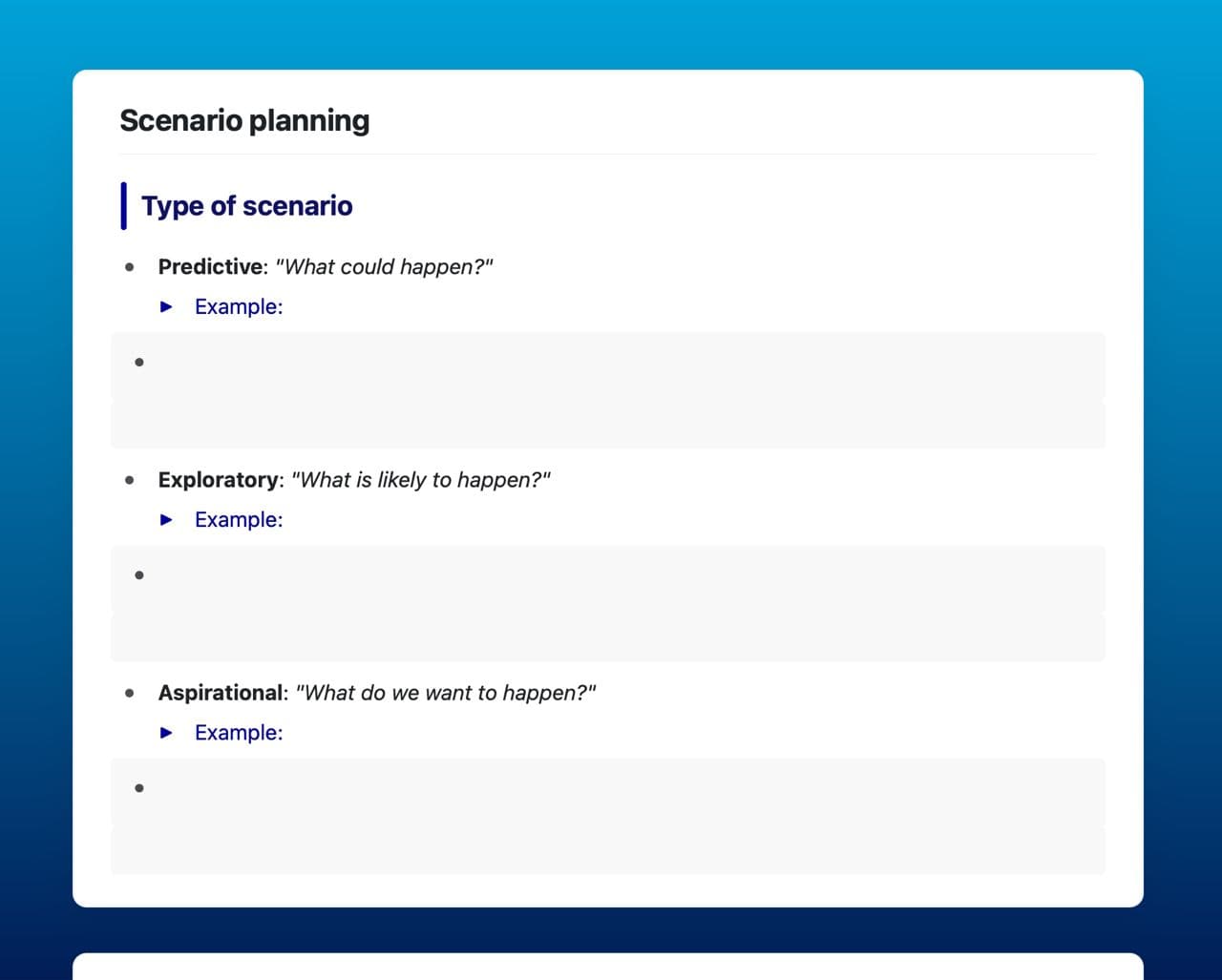Click the 'Example:' label beneath Predictive

tap(239, 307)
